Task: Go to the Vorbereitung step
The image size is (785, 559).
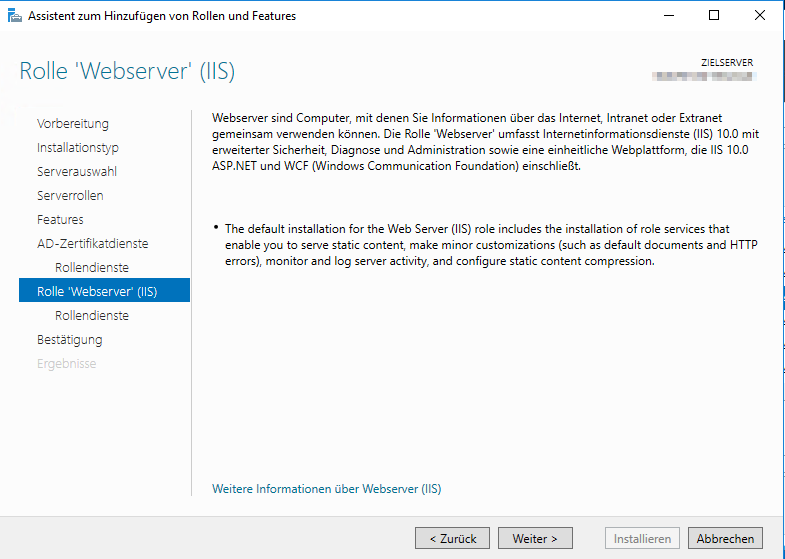Action: [x=73, y=124]
